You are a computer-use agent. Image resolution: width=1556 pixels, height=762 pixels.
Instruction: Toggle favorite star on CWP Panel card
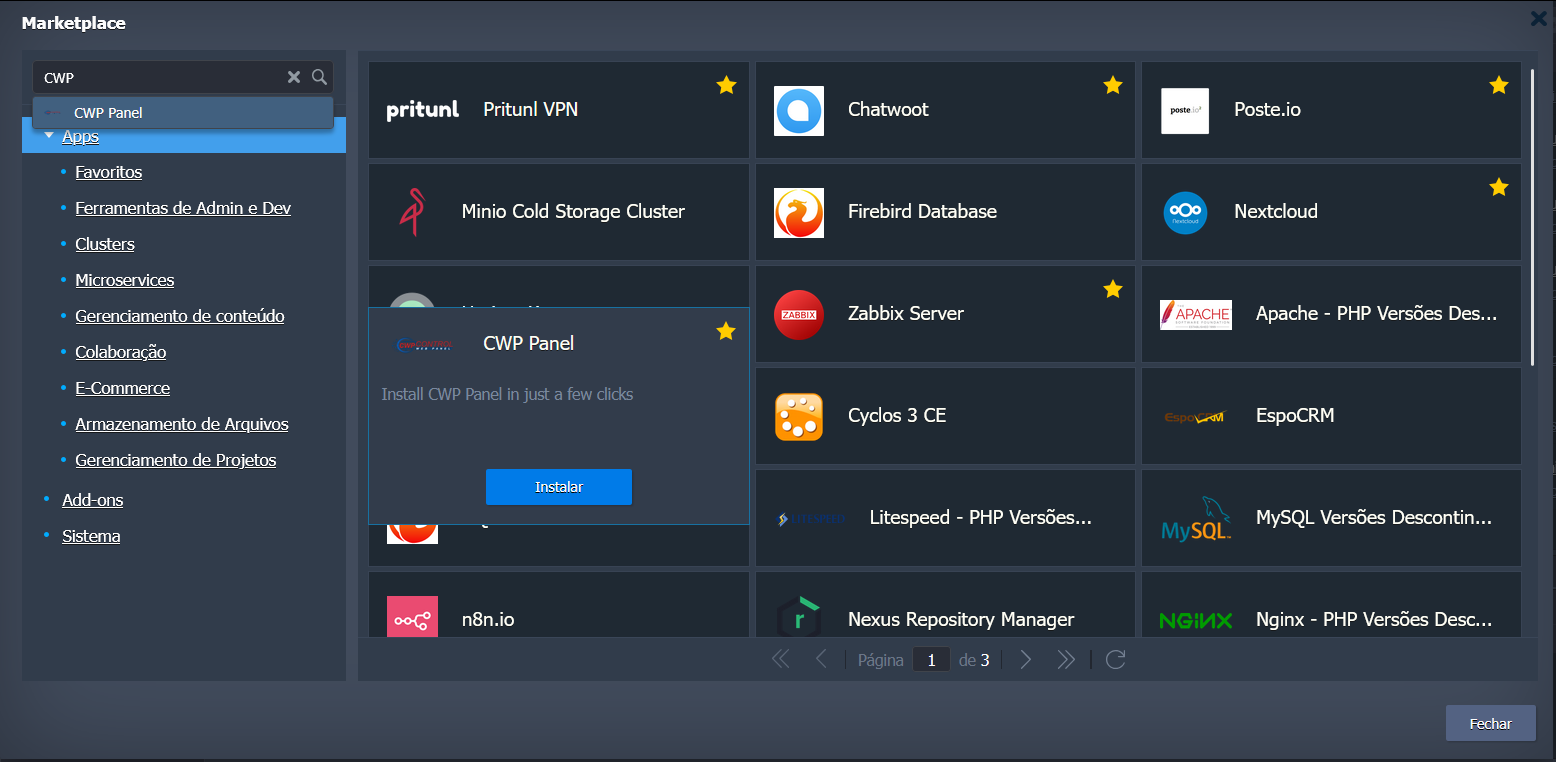pos(726,331)
